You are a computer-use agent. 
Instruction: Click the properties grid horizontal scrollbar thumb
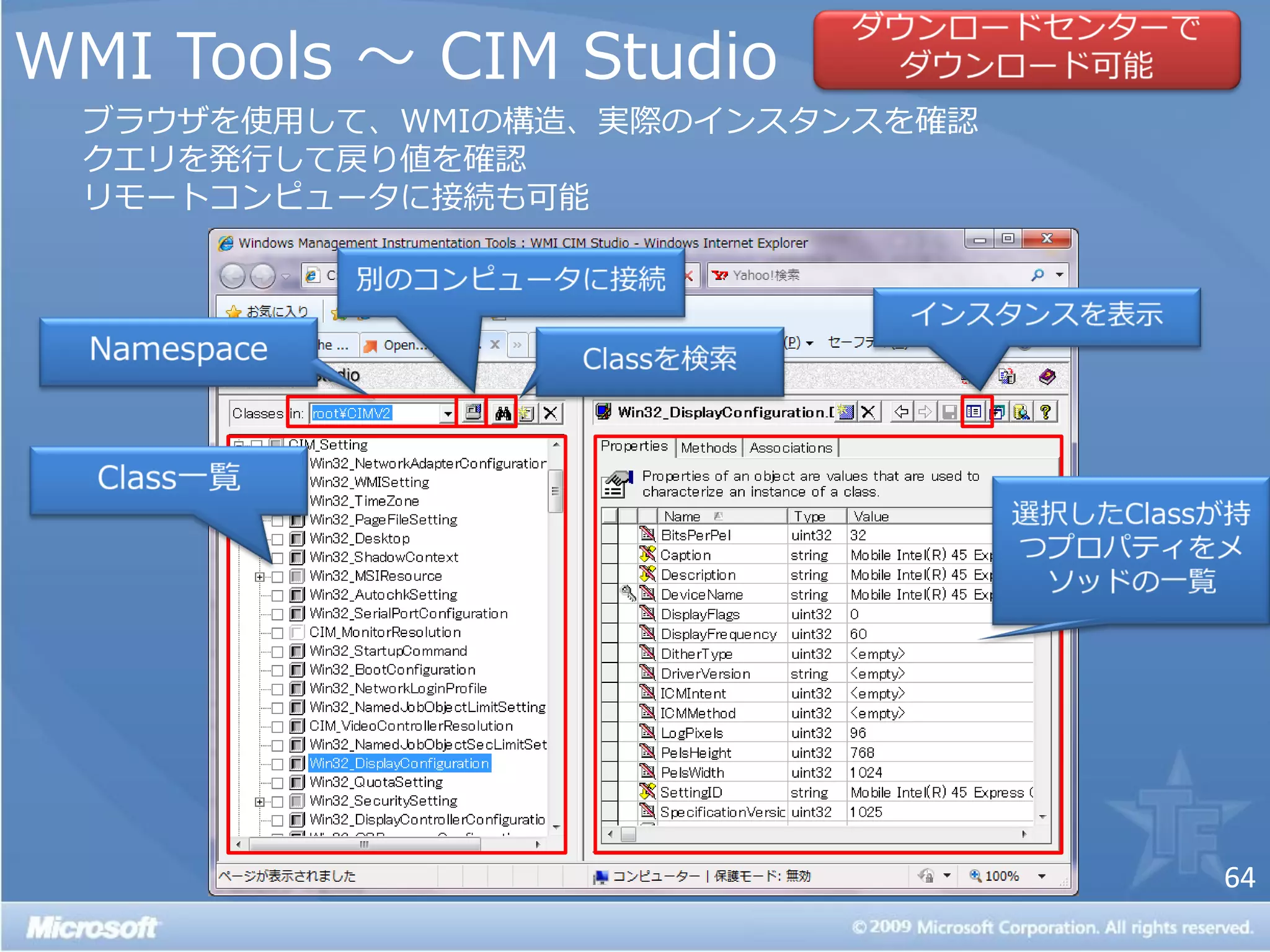628,834
